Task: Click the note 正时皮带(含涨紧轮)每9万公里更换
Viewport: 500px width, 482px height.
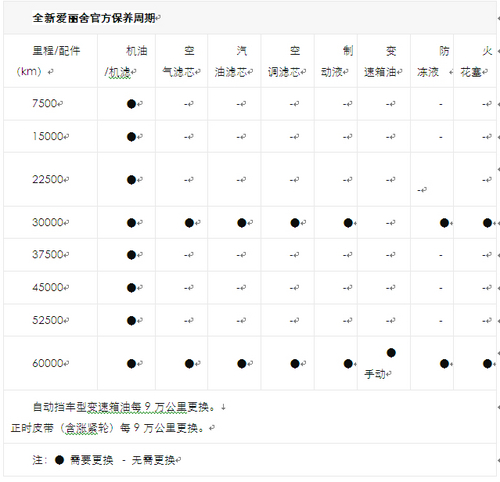Action: pos(109,428)
